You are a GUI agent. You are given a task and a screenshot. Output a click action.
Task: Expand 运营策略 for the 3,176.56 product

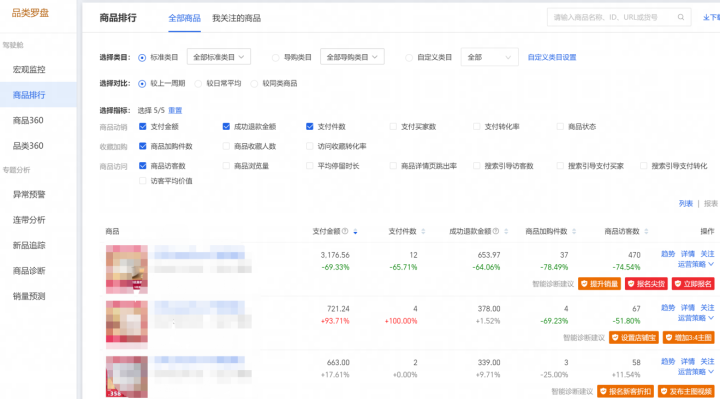point(696,264)
